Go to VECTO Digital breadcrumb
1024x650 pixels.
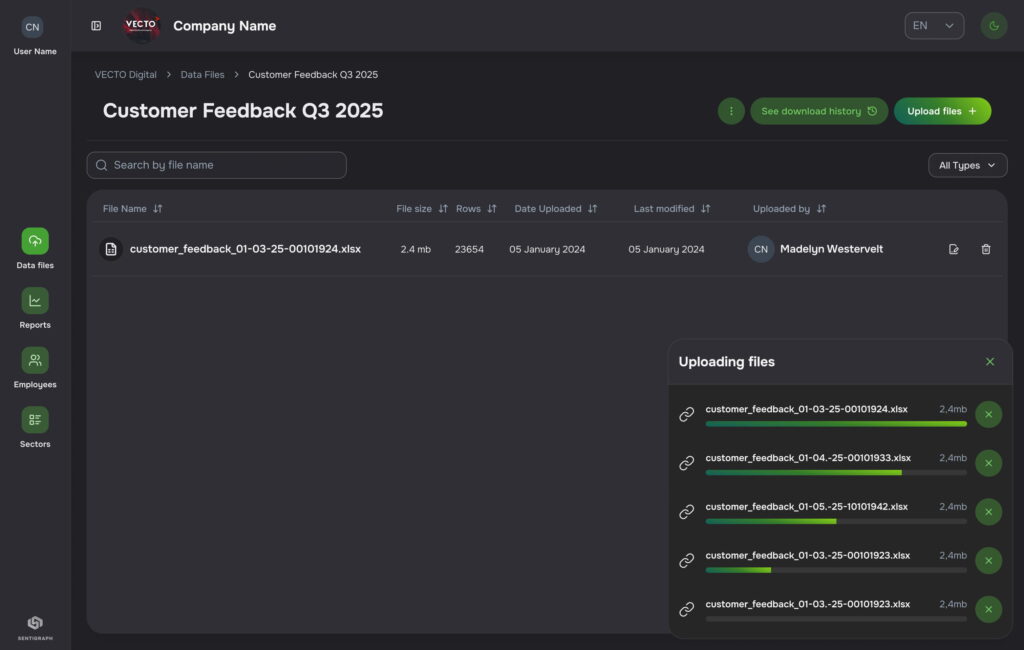pyautogui.click(x=125, y=75)
